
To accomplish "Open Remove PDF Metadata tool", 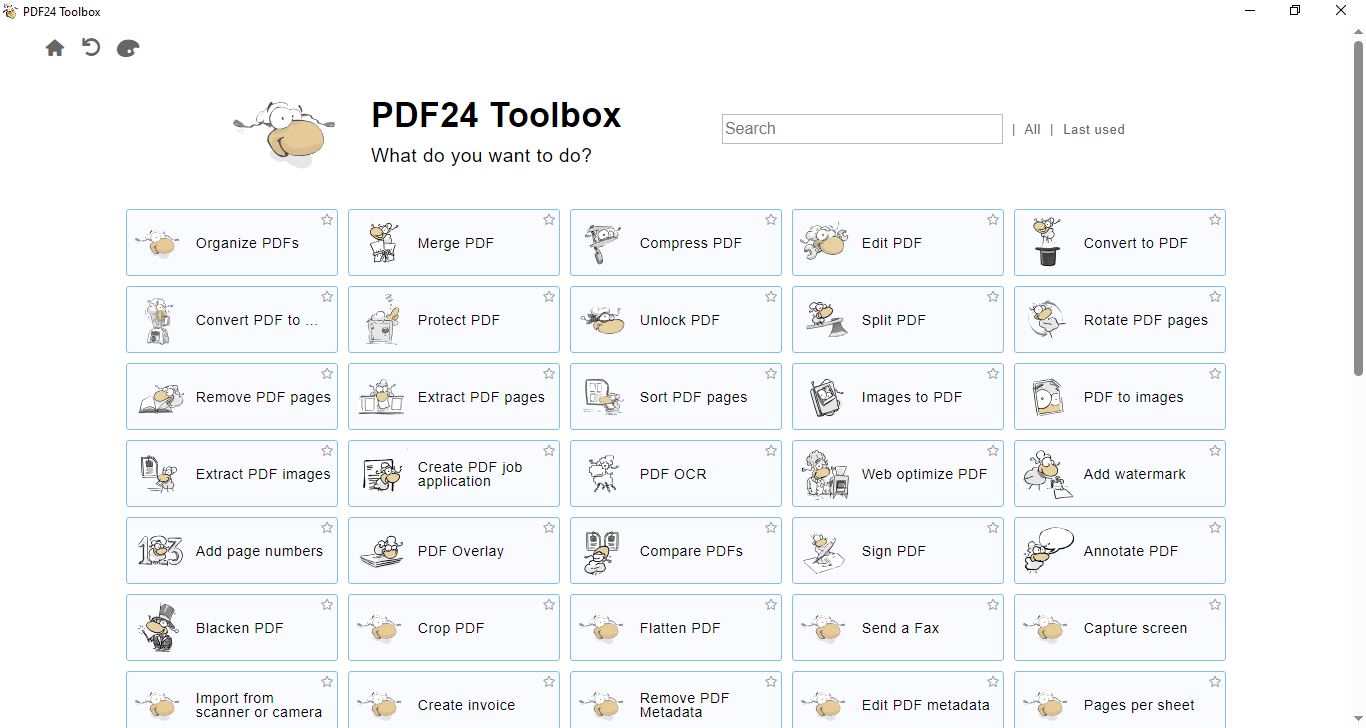I will tap(676, 700).
